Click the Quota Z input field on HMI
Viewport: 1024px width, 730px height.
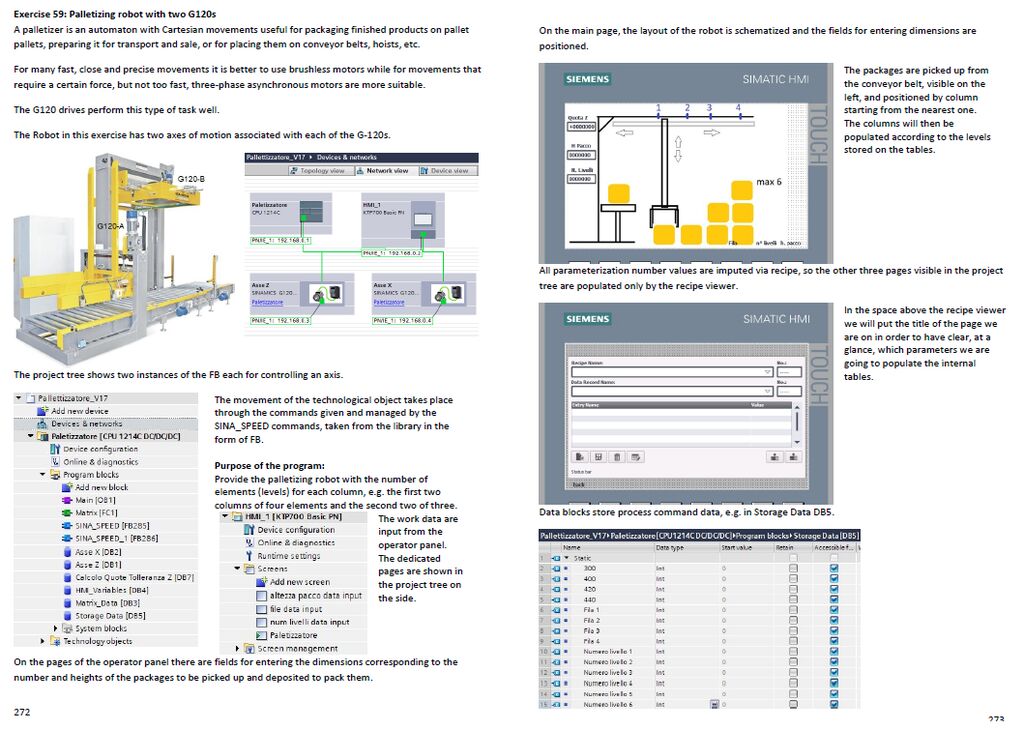(x=581, y=127)
